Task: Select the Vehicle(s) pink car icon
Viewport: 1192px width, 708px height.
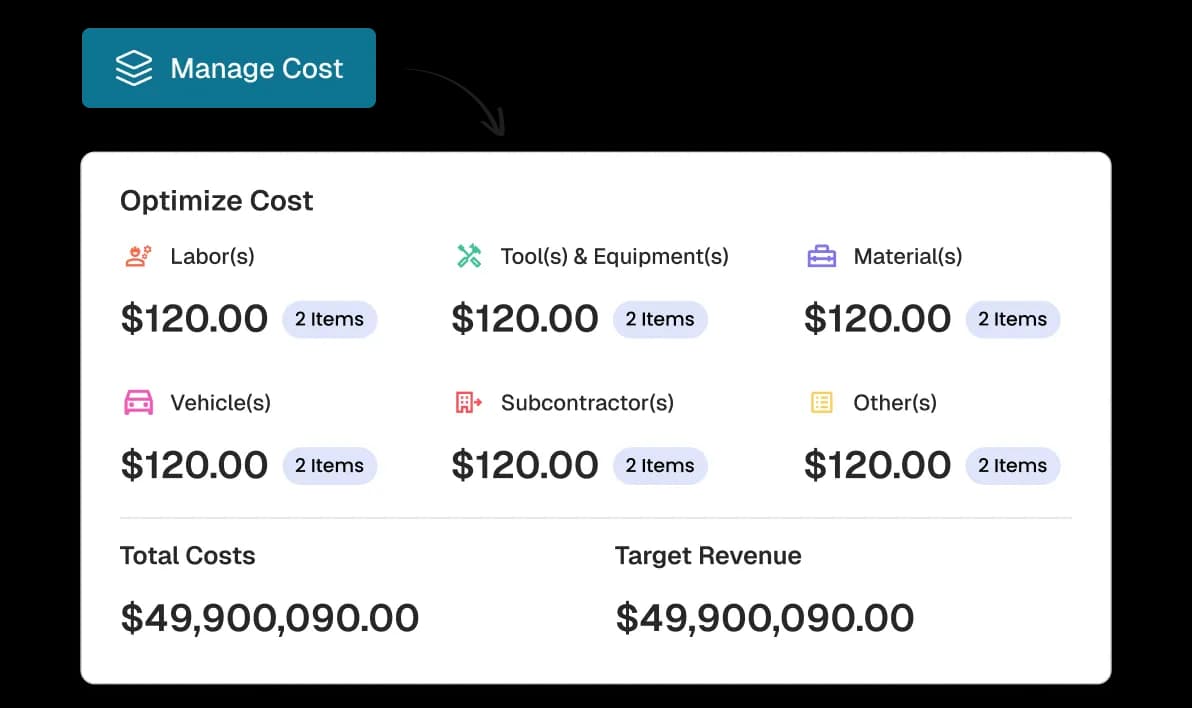Action: click(x=138, y=403)
